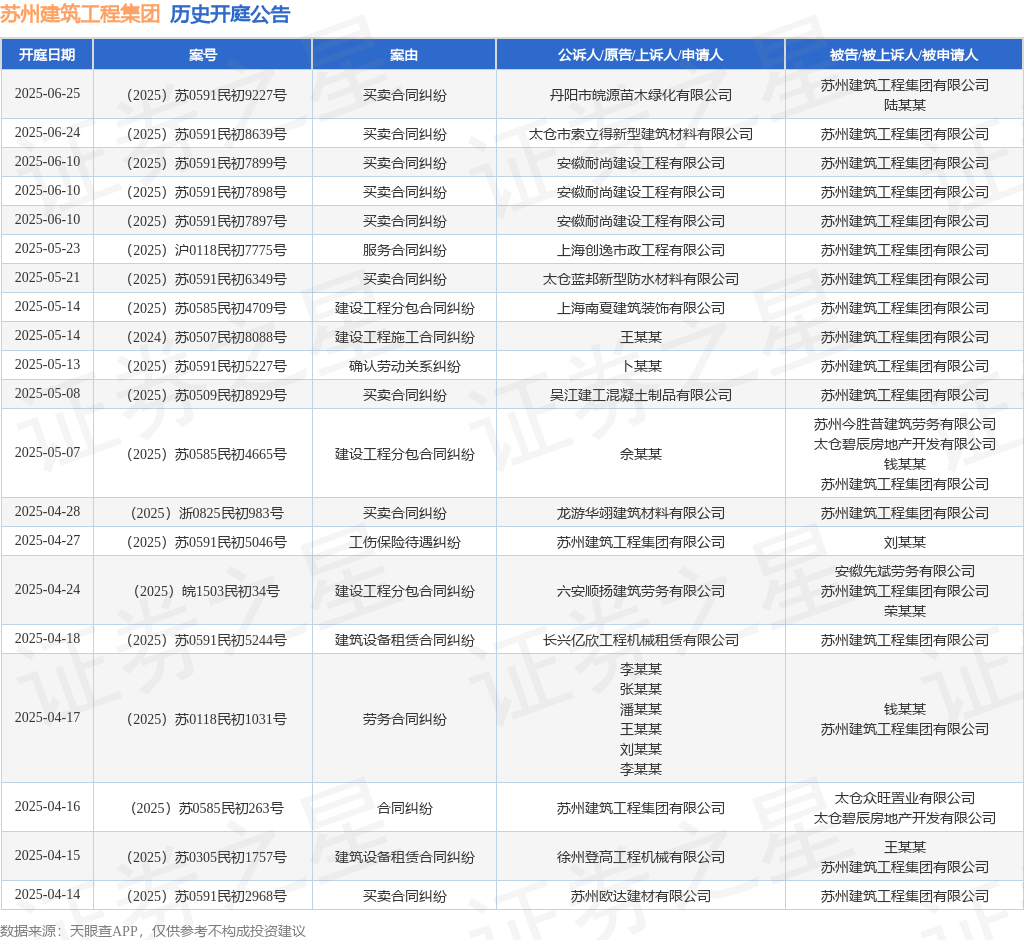
Task: Click case number 苏0585民初4665号
Action: 206,455
